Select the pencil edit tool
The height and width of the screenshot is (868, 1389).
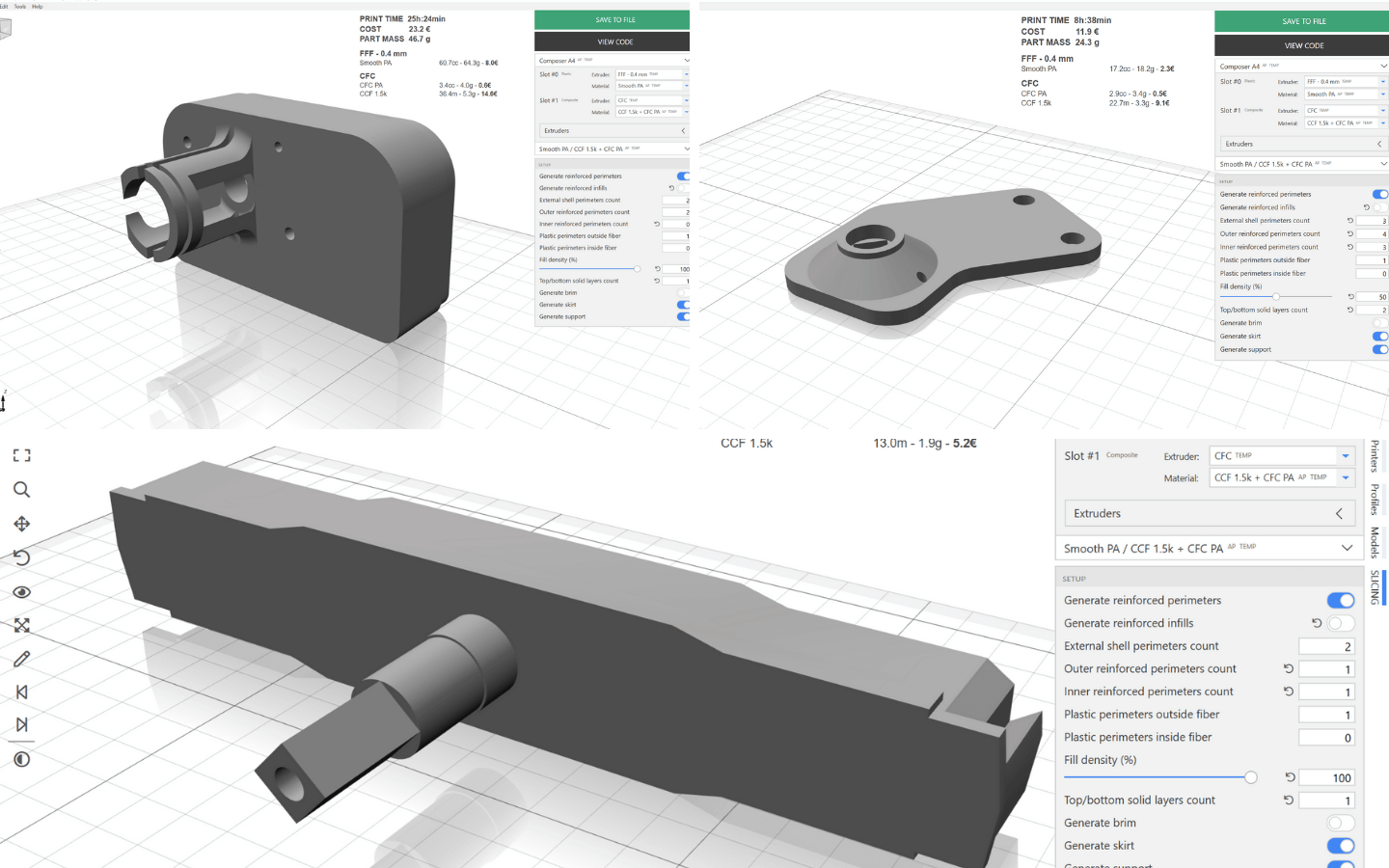[x=21, y=659]
